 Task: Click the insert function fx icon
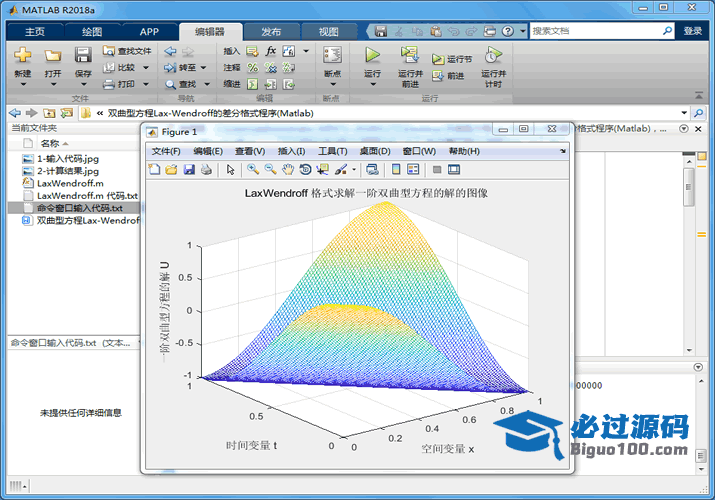click(270, 51)
